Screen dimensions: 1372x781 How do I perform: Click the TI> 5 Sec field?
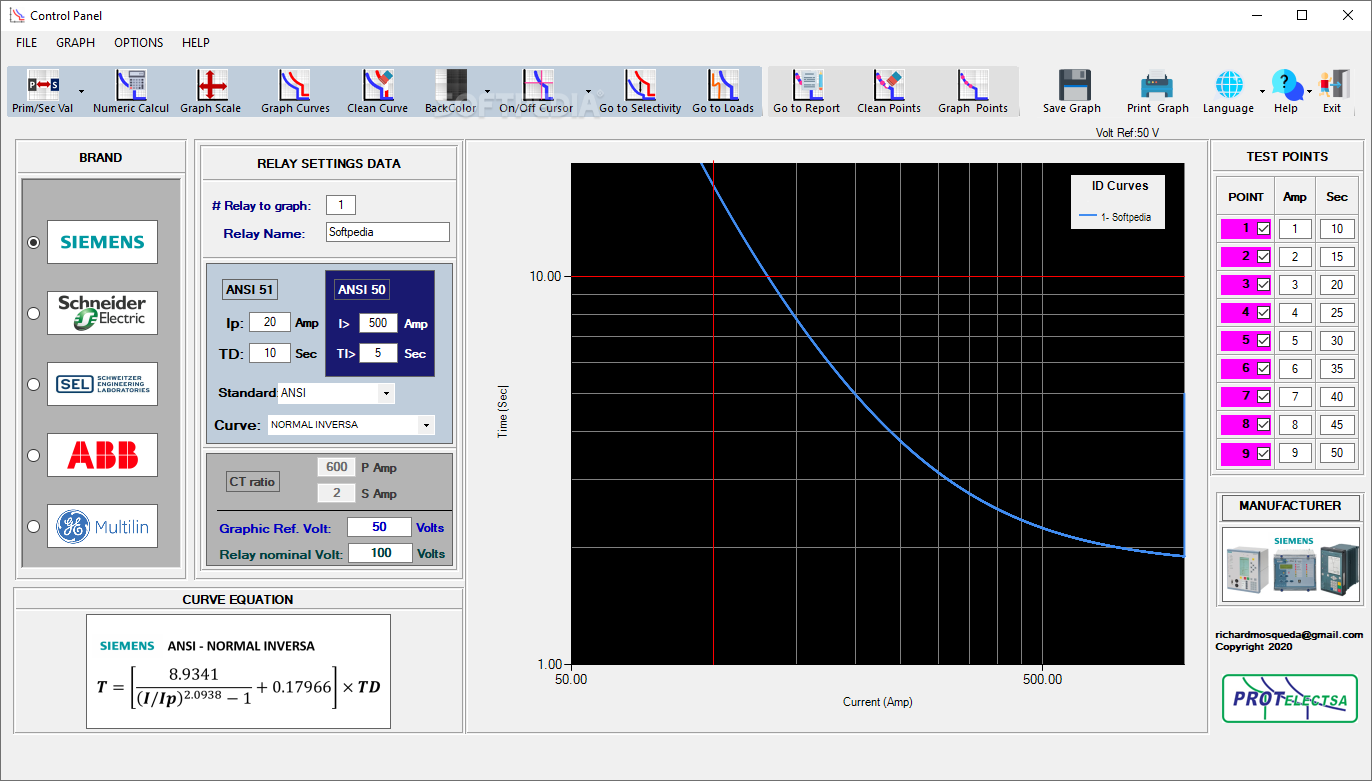pos(379,353)
